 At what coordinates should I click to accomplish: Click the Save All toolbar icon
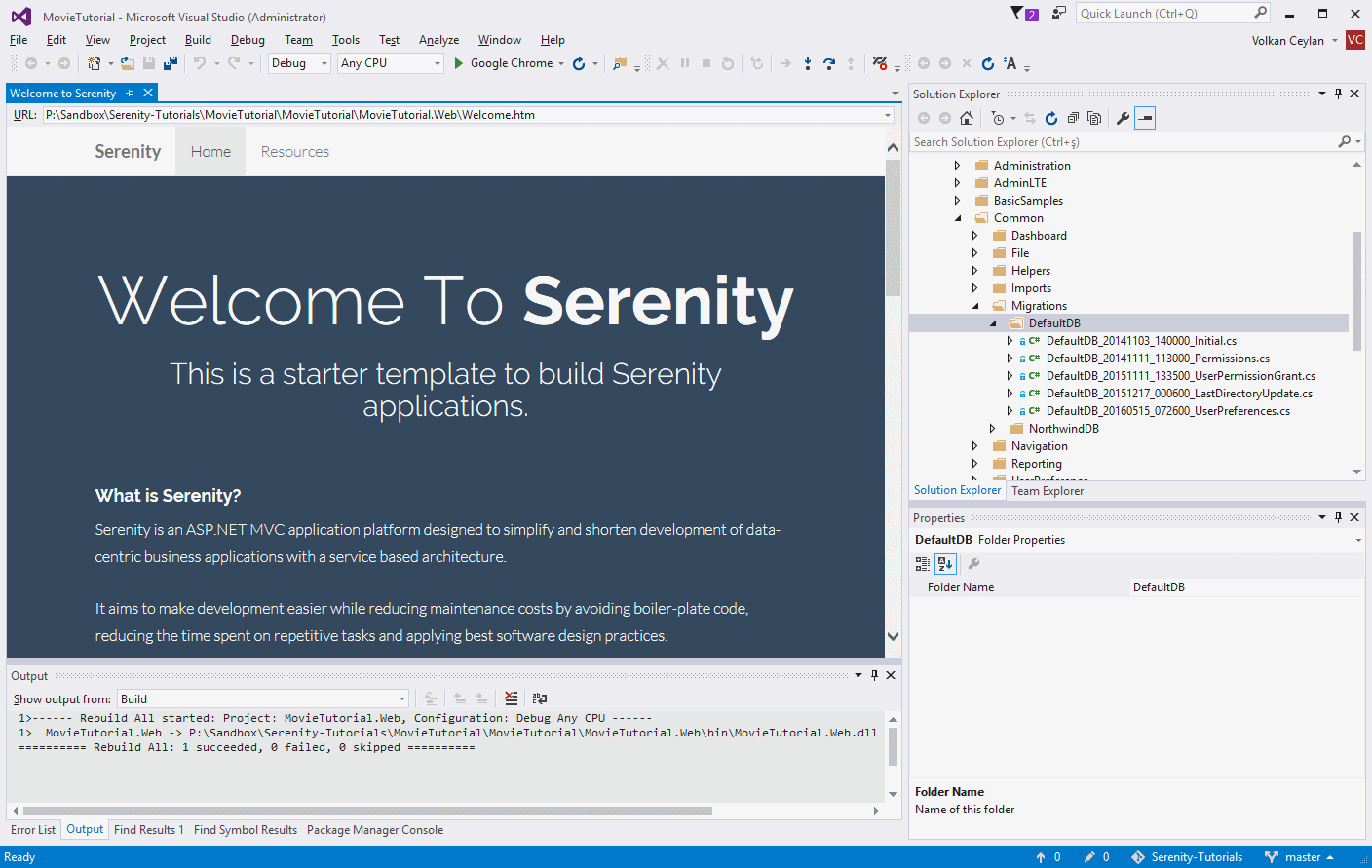click(x=171, y=63)
